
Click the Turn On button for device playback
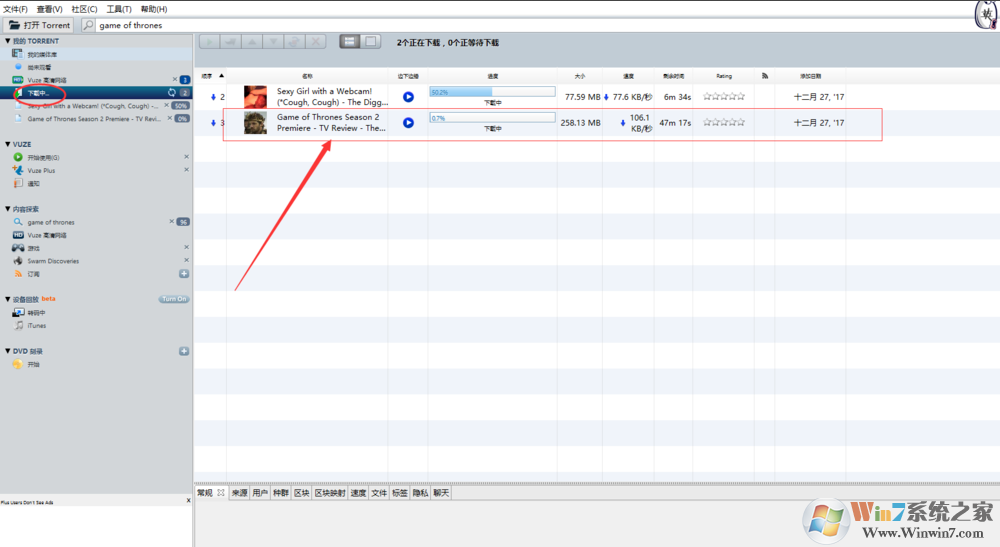pyautogui.click(x=173, y=299)
